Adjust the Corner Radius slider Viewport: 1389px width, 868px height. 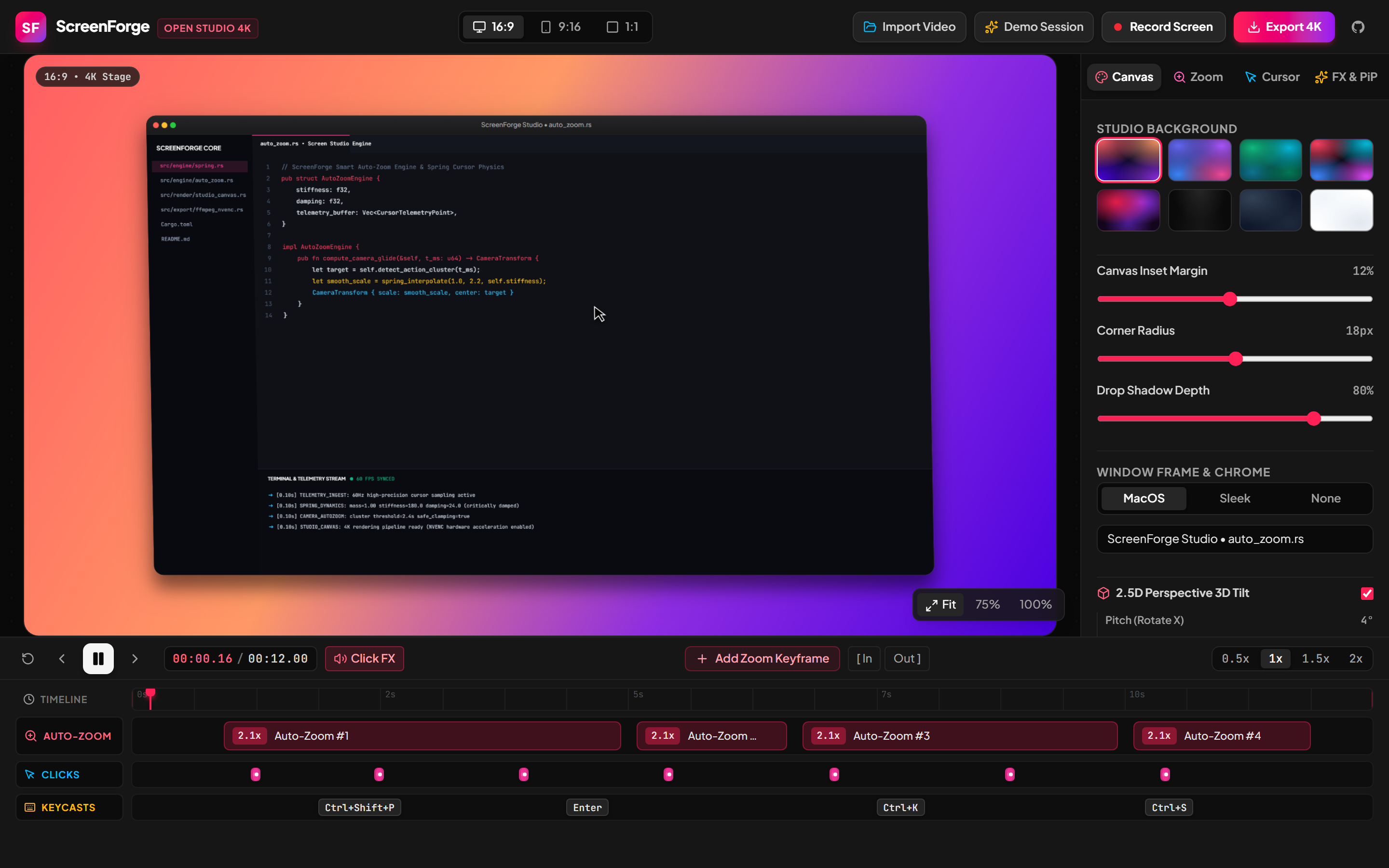(1235, 359)
